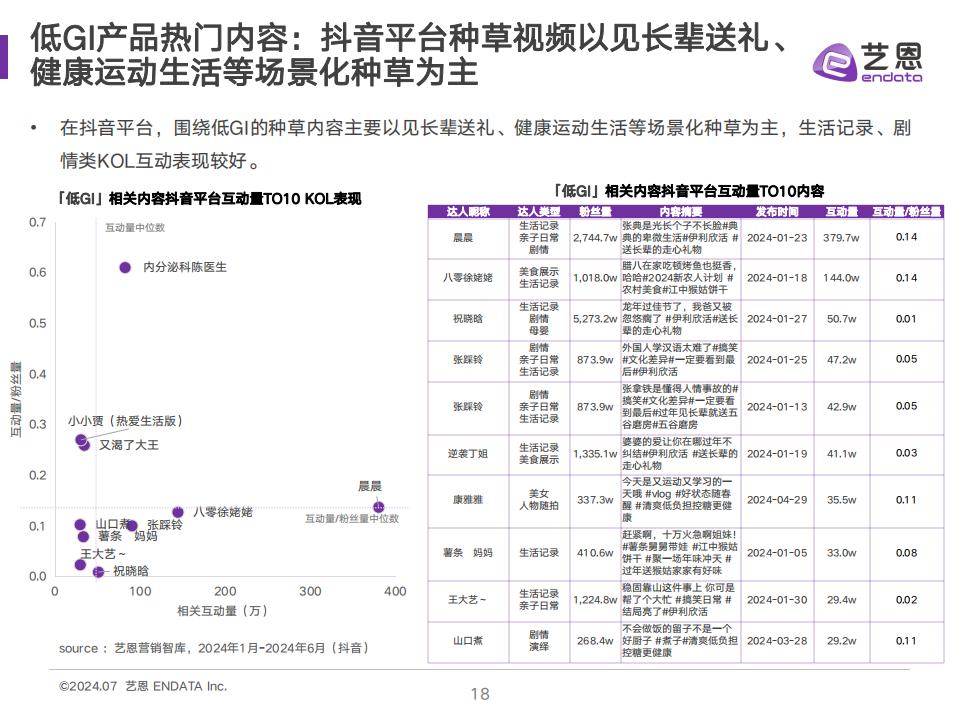Select the date 2024-01-23
The height and width of the screenshot is (720, 960).
(777, 238)
